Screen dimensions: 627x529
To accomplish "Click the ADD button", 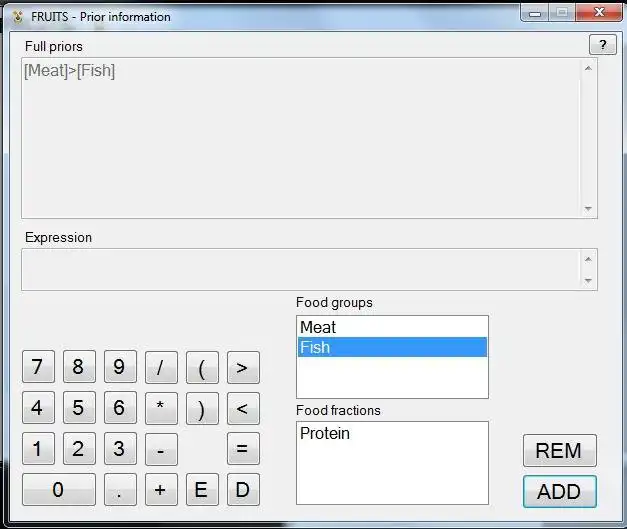I will coord(559,491).
